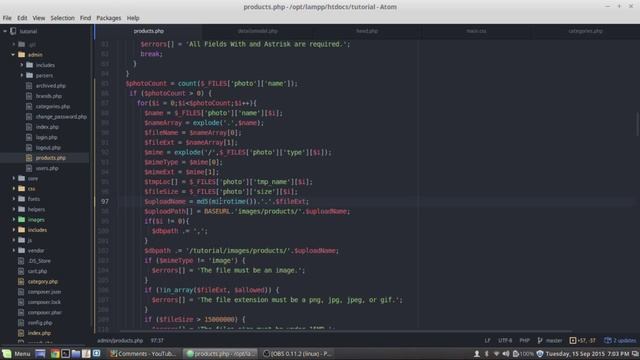Open .DS_Store file in tree
The height and width of the screenshot is (360, 640).
39,261
